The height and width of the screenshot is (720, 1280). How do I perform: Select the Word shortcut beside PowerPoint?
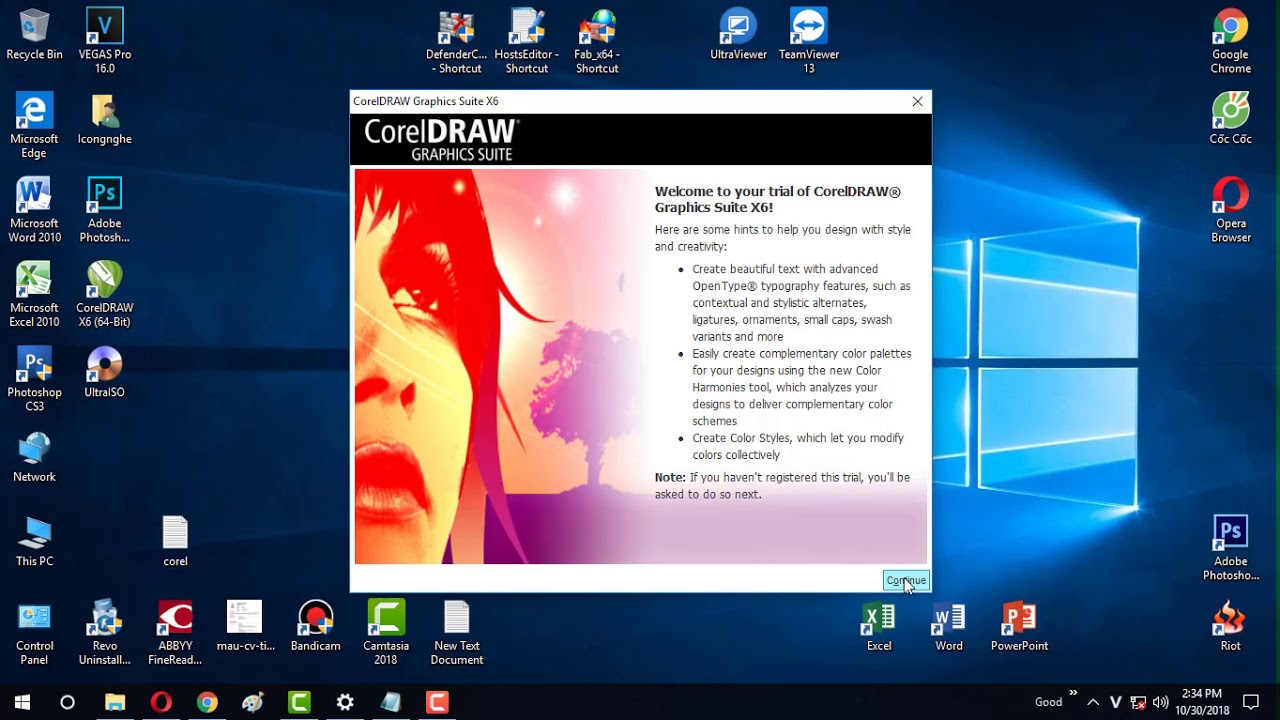(949, 625)
